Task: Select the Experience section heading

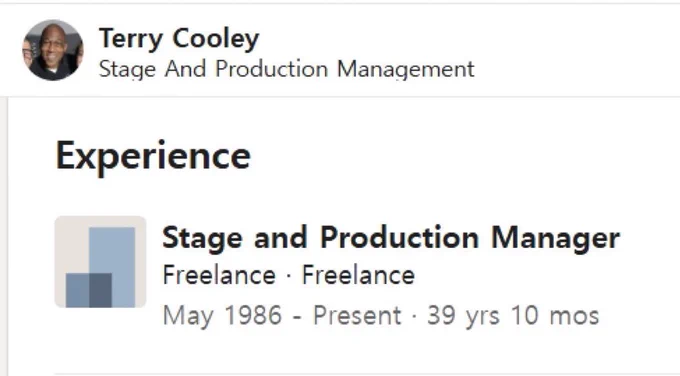Action: (153, 156)
